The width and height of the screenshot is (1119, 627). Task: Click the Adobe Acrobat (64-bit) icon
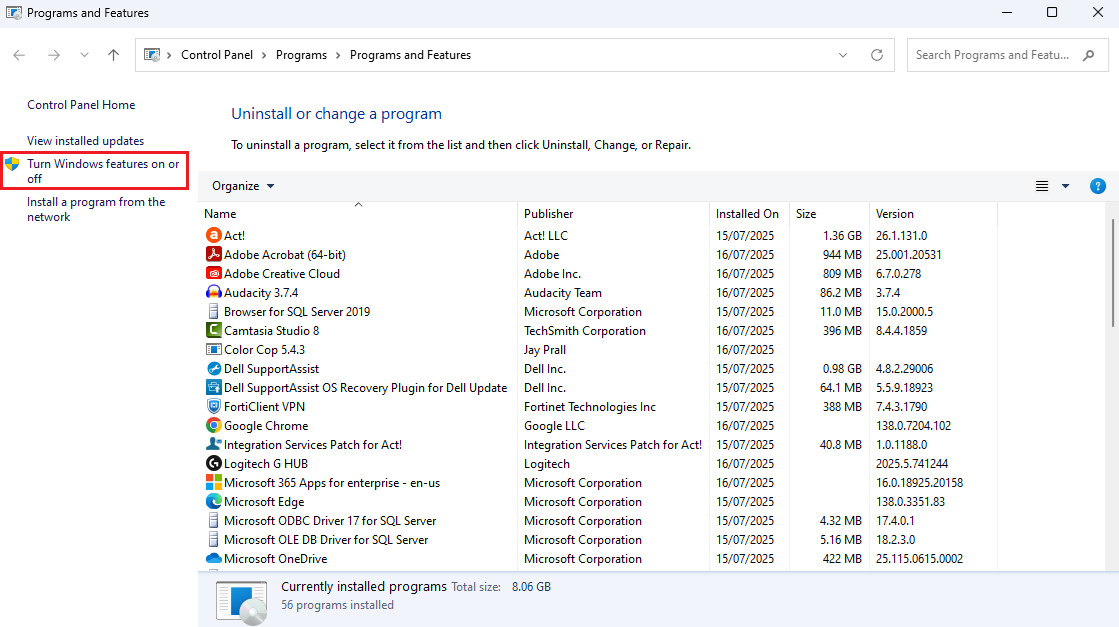click(x=213, y=254)
